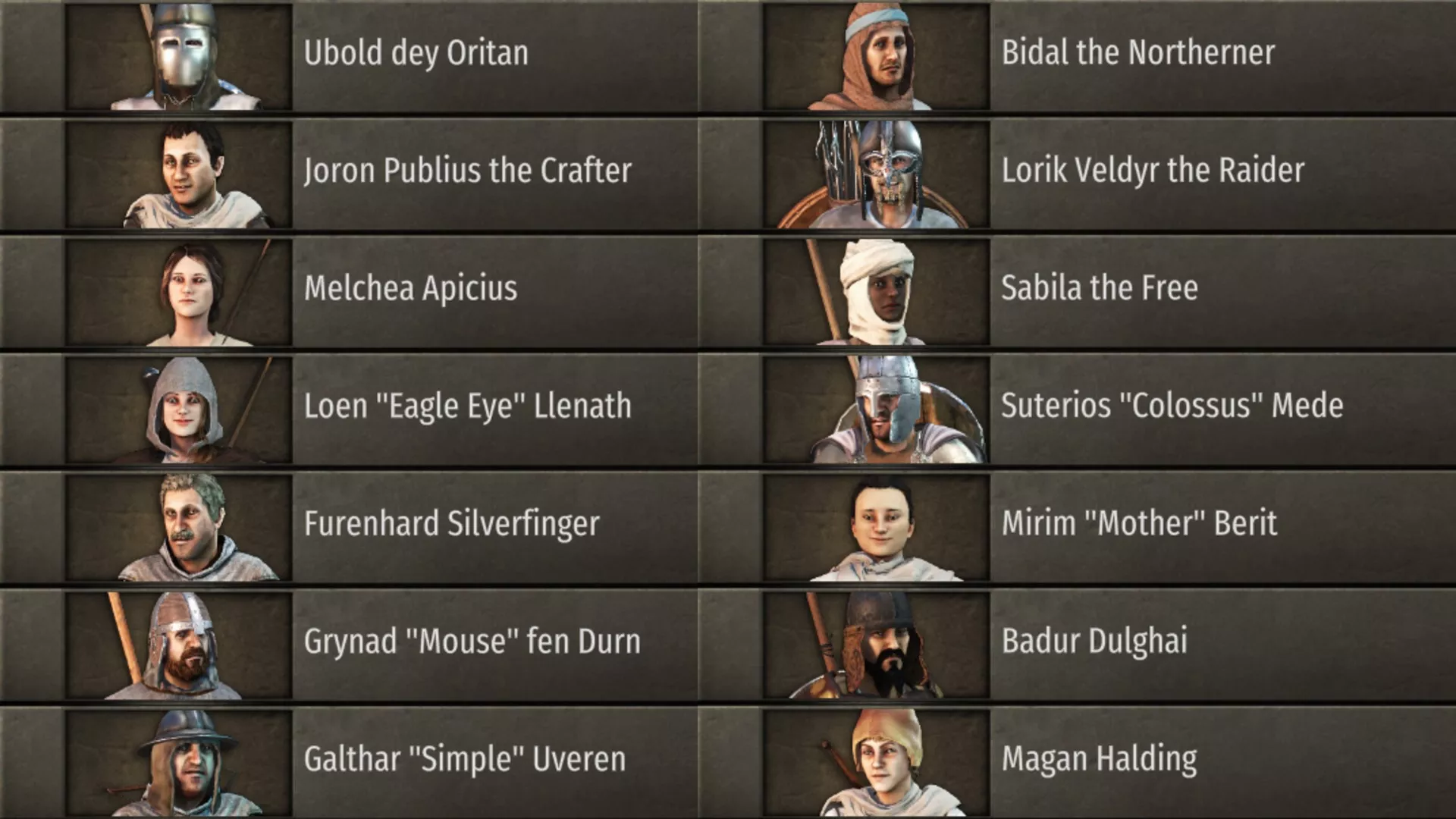Select Sabila the Free's turbaned portrait
Screen dimensions: 1456x819
877,292
